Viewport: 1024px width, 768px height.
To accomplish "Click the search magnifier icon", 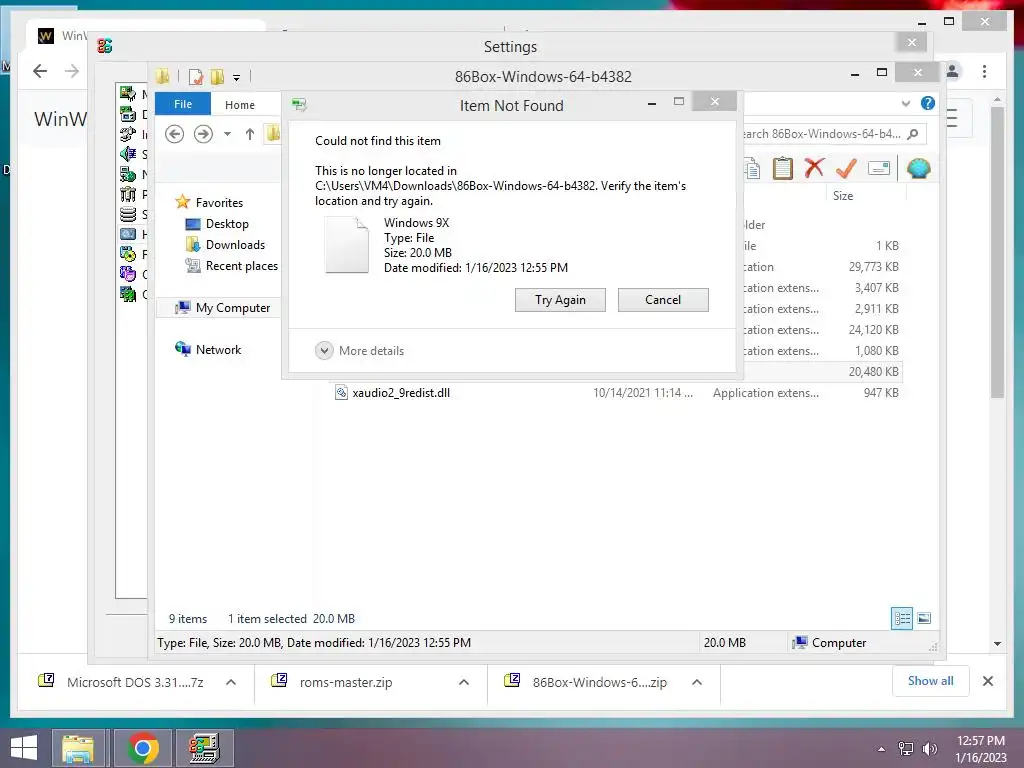I will [913, 134].
